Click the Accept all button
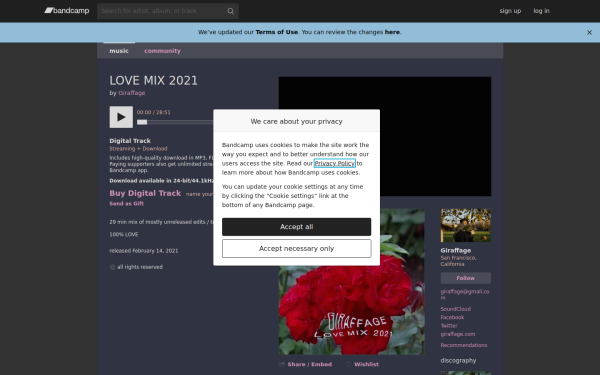Image resolution: width=600 pixels, height=375 pixels. (x=297, y=227)
